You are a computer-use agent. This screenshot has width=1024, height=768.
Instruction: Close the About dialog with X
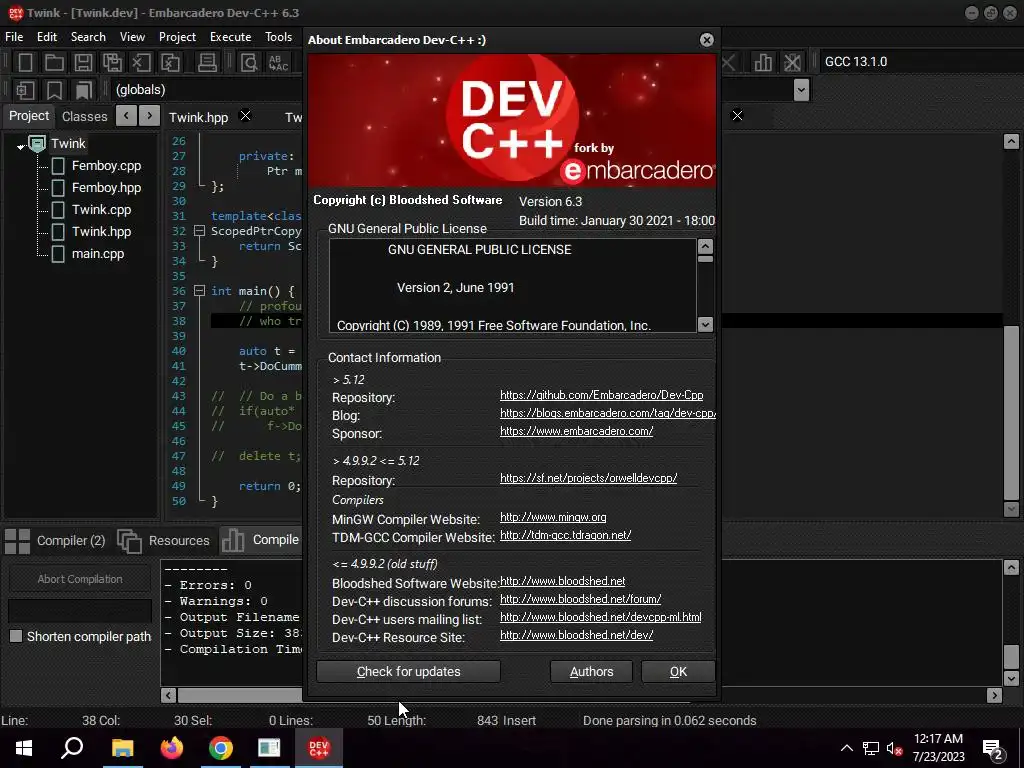707,40
